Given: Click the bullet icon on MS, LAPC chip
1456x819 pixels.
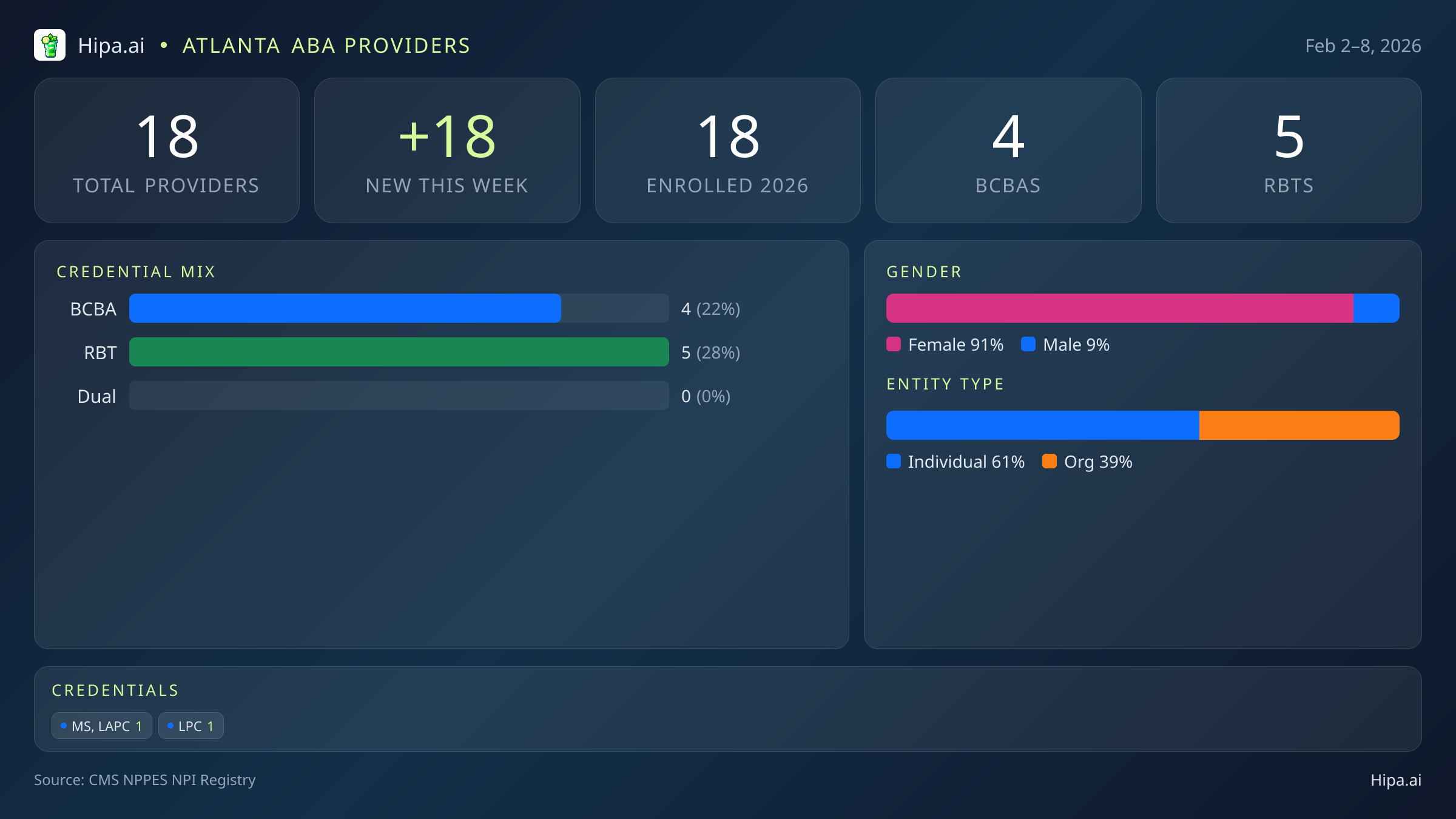Looking at the screenshot, I should (62, 725).
